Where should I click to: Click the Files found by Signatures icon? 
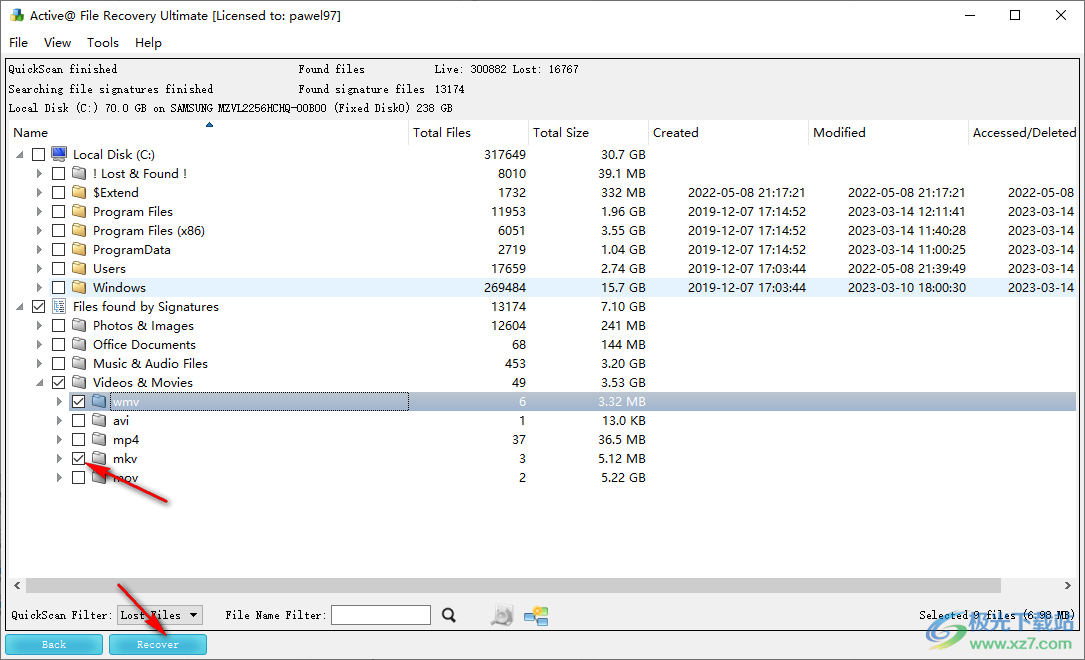59,306
